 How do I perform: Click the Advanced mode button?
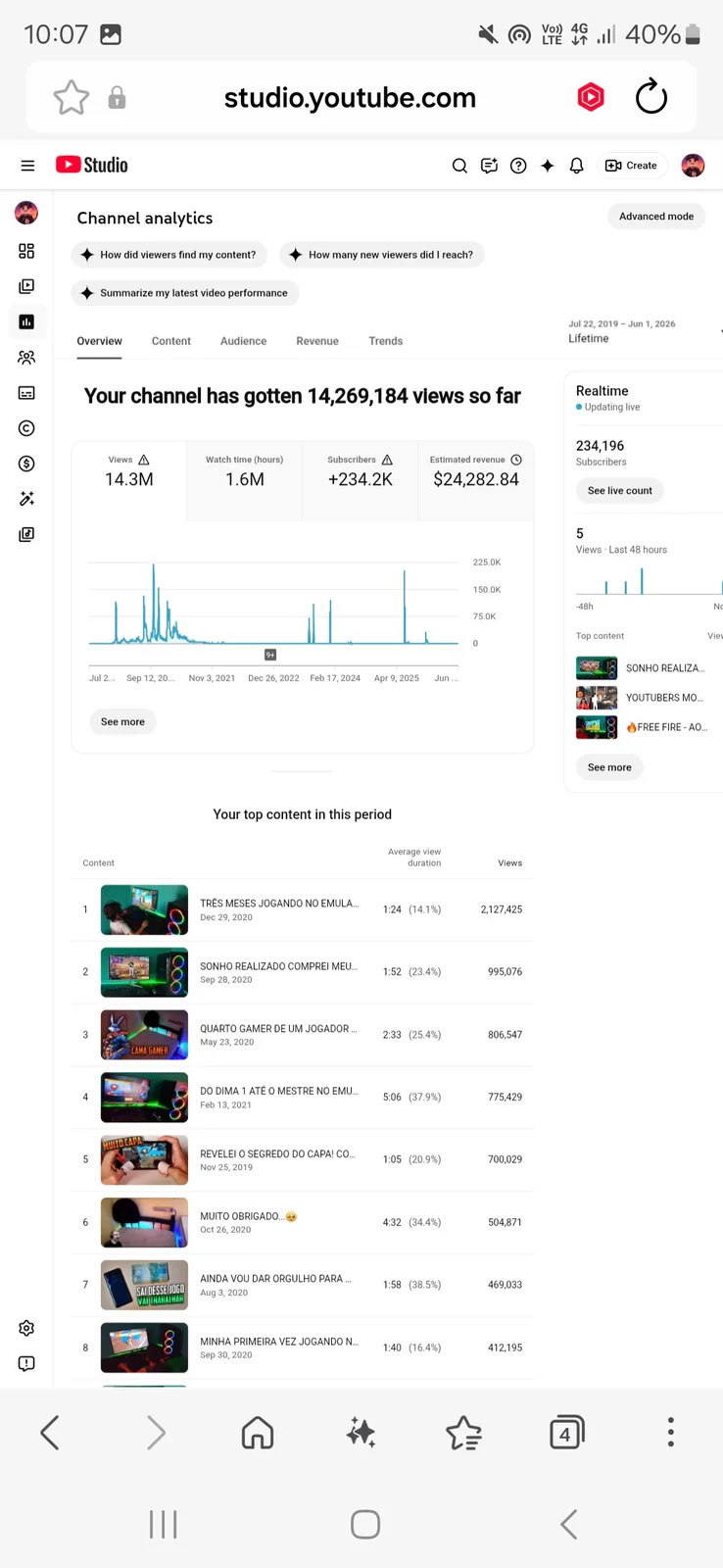point(656,217)
